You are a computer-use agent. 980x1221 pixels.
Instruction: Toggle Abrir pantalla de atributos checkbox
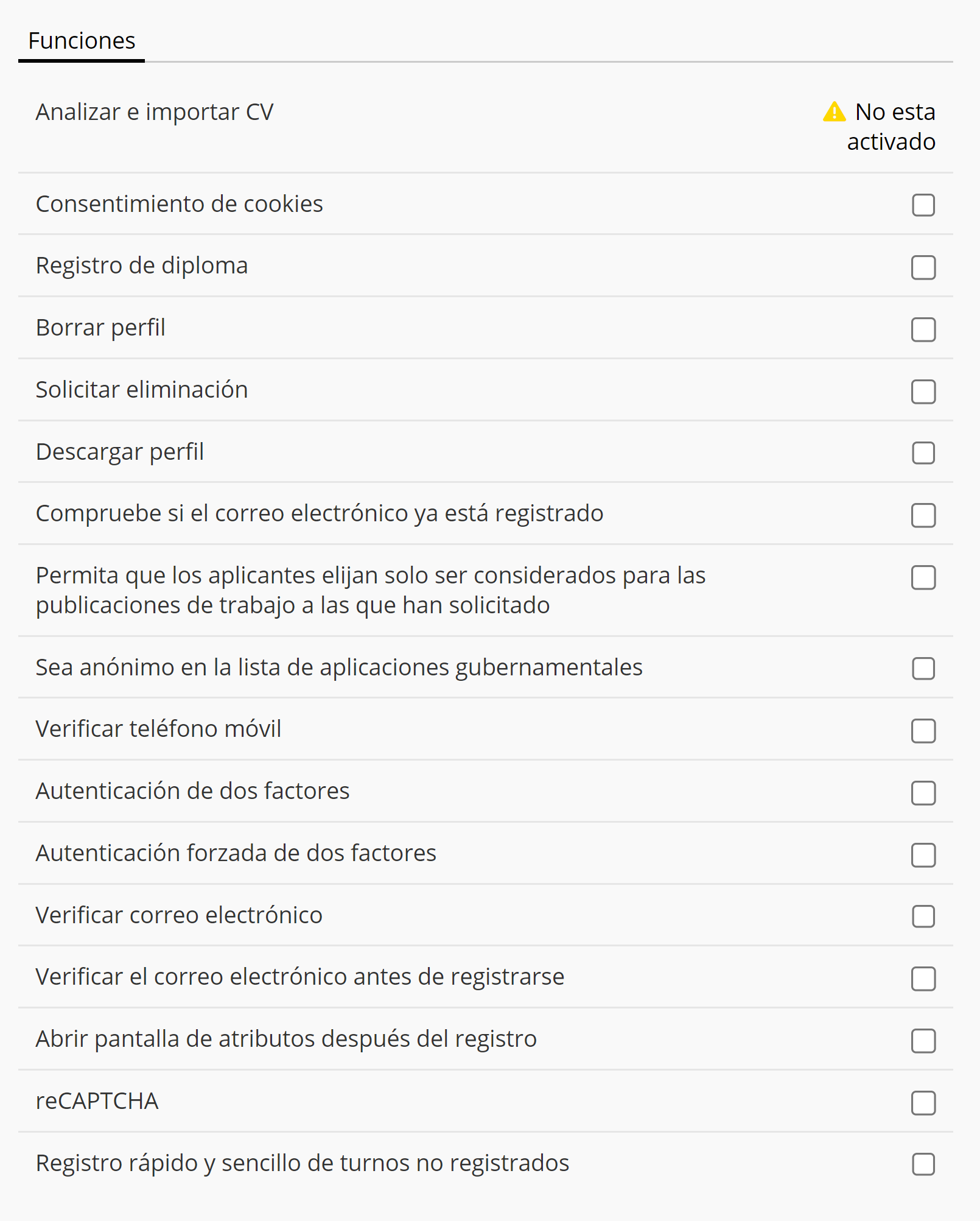click(x=923, y=1041)
